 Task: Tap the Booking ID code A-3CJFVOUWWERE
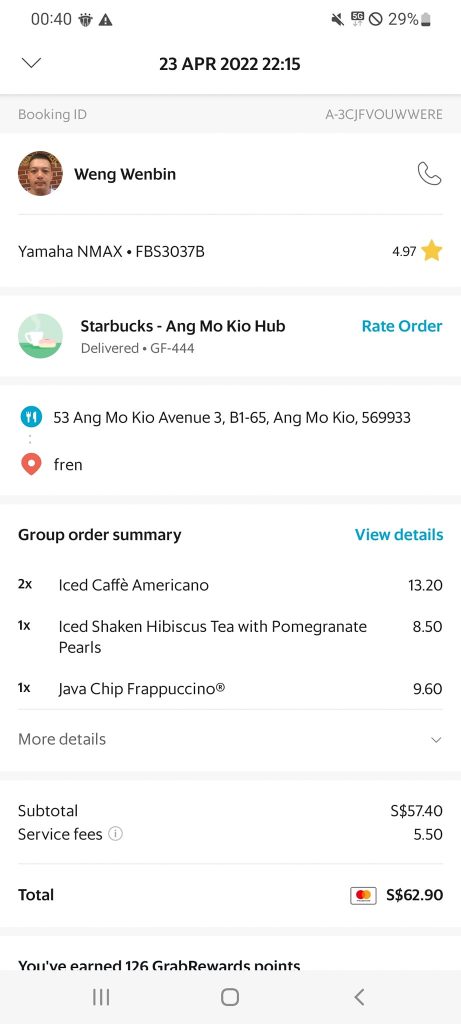coord(384,114)
